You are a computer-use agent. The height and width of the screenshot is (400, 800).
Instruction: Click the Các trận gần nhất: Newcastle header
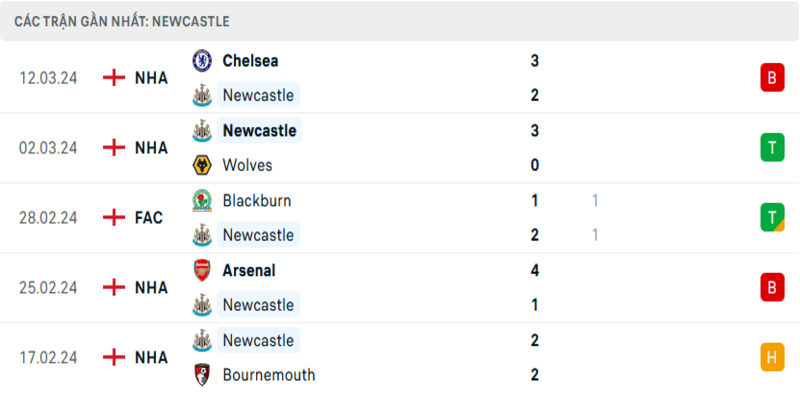pos(122,21)
